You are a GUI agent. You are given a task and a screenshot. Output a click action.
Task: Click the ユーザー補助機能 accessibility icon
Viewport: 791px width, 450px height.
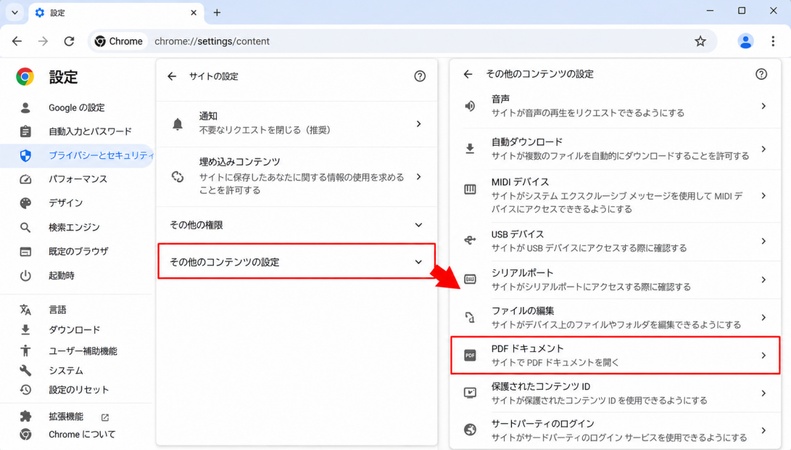tap(25, 351)
